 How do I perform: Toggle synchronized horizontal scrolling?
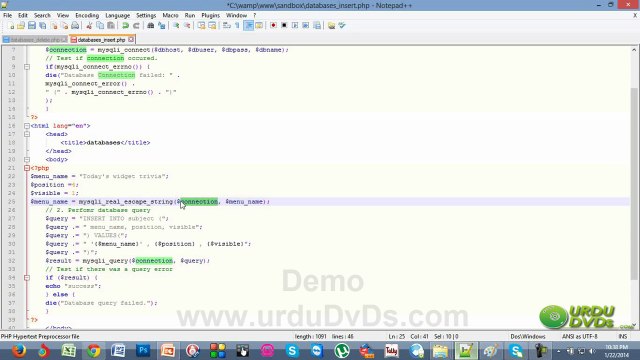[x=212, y=26]
